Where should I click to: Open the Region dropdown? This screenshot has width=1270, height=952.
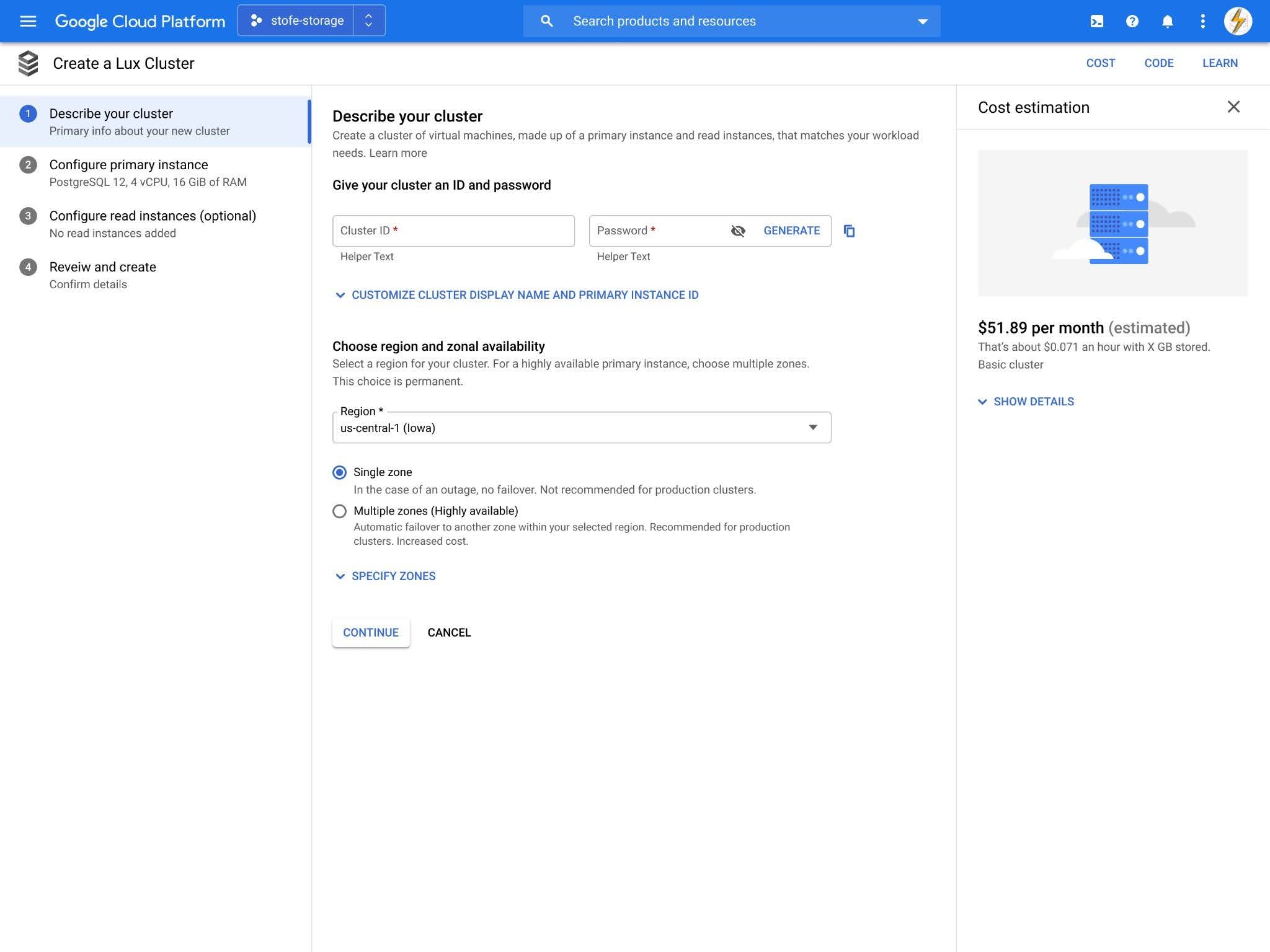(582, 428)
